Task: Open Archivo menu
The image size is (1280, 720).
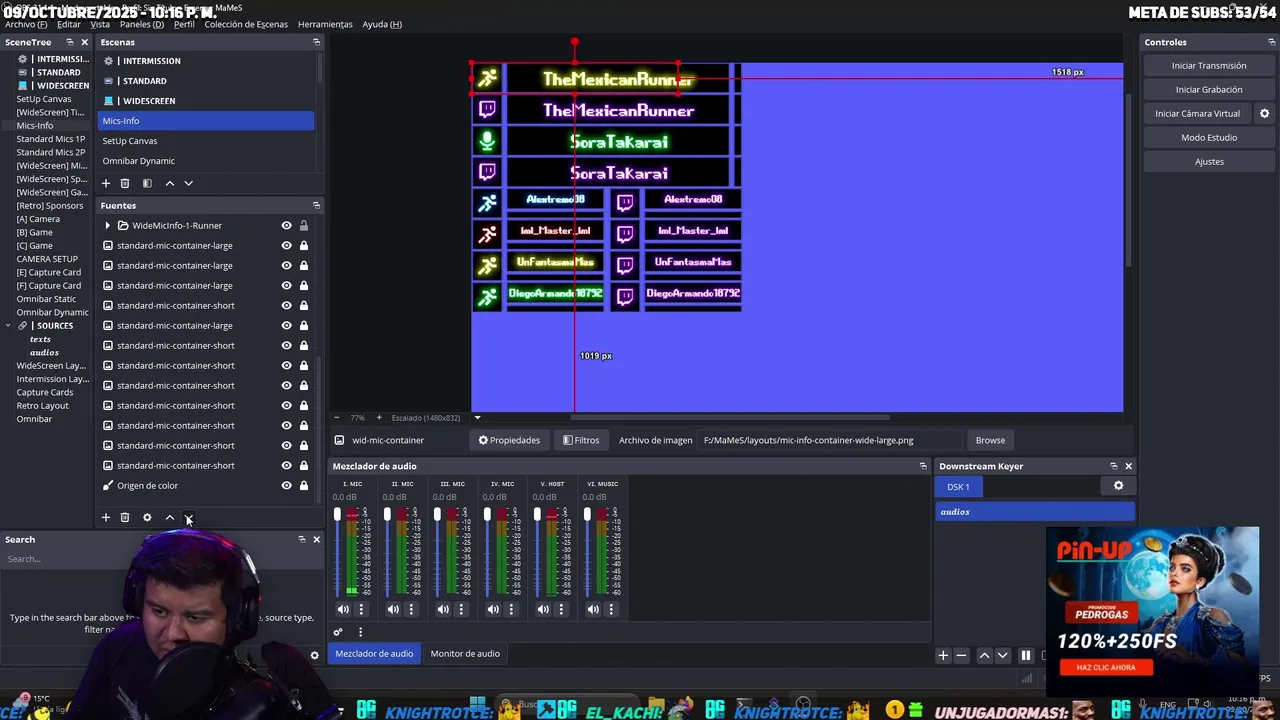Action: tap(26, 24)
